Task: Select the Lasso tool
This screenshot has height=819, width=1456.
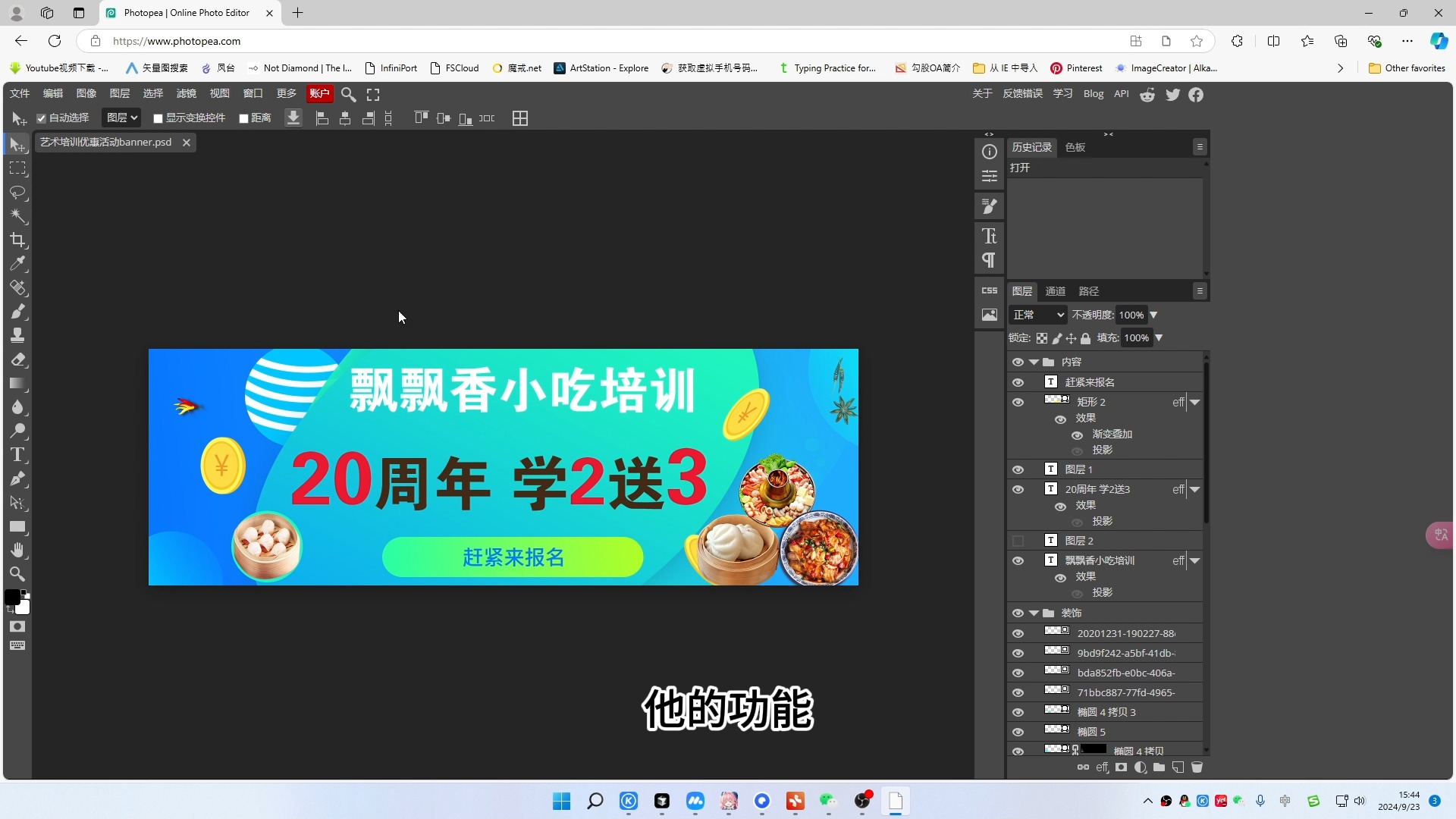Action: (18, 192)
